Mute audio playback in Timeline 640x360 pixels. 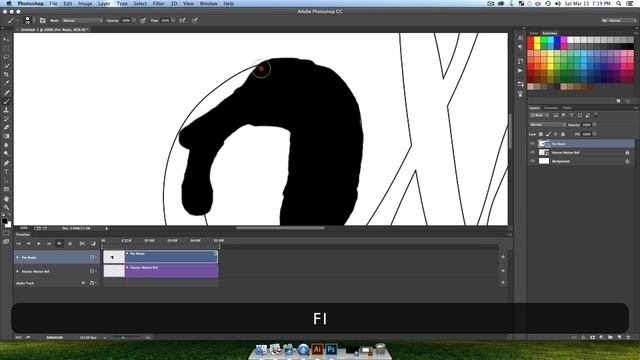tap(60, 243)
